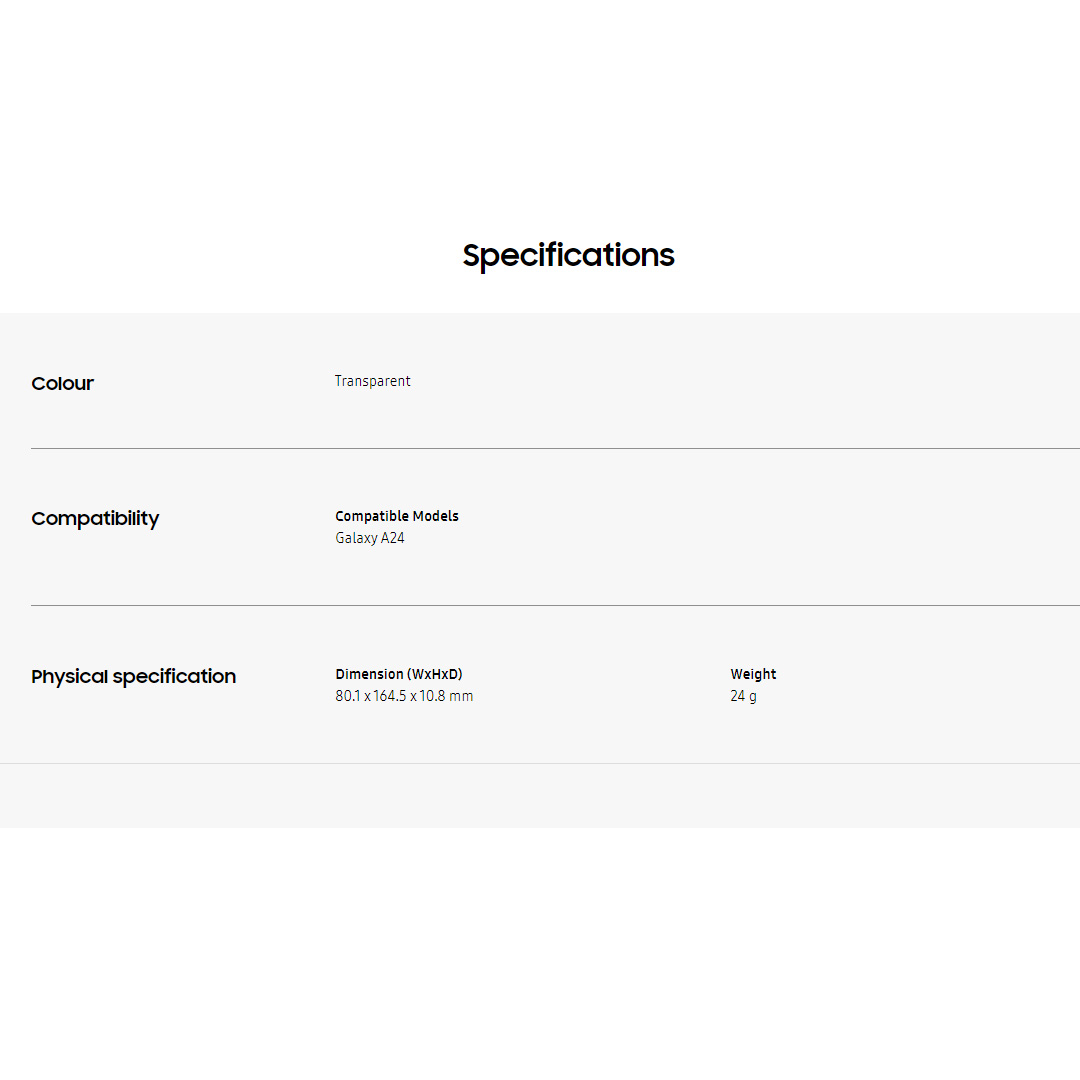
Task: Click the Specifications heading
Action: pos(568,255)
